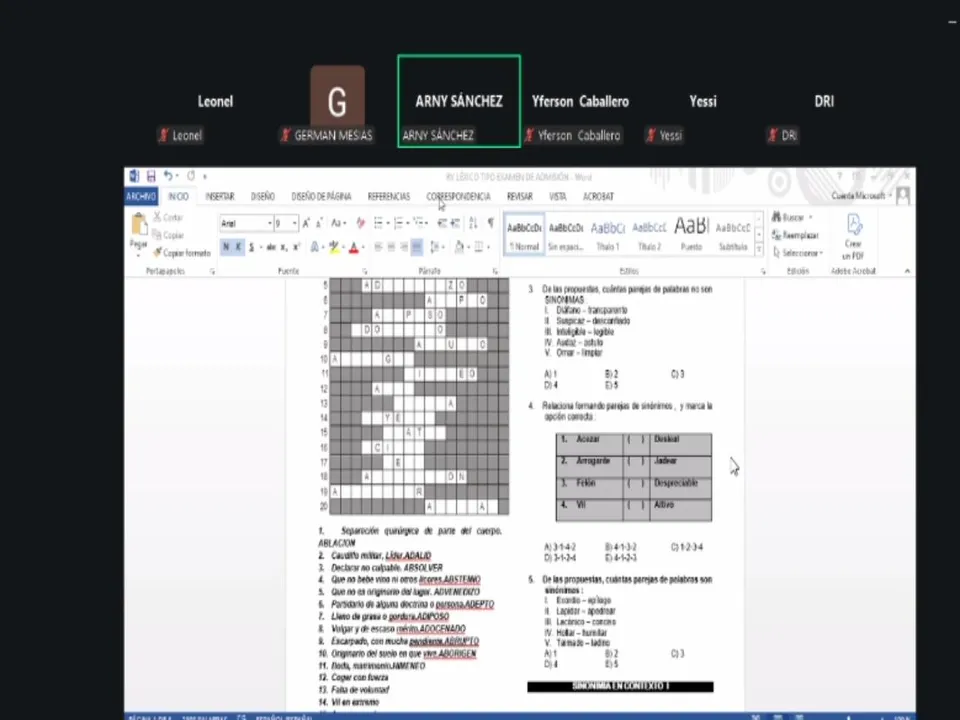Switch to the INSERTAR tab
Image resolution: width=960 pixels, height=720 pixels.
pos(220,197)
